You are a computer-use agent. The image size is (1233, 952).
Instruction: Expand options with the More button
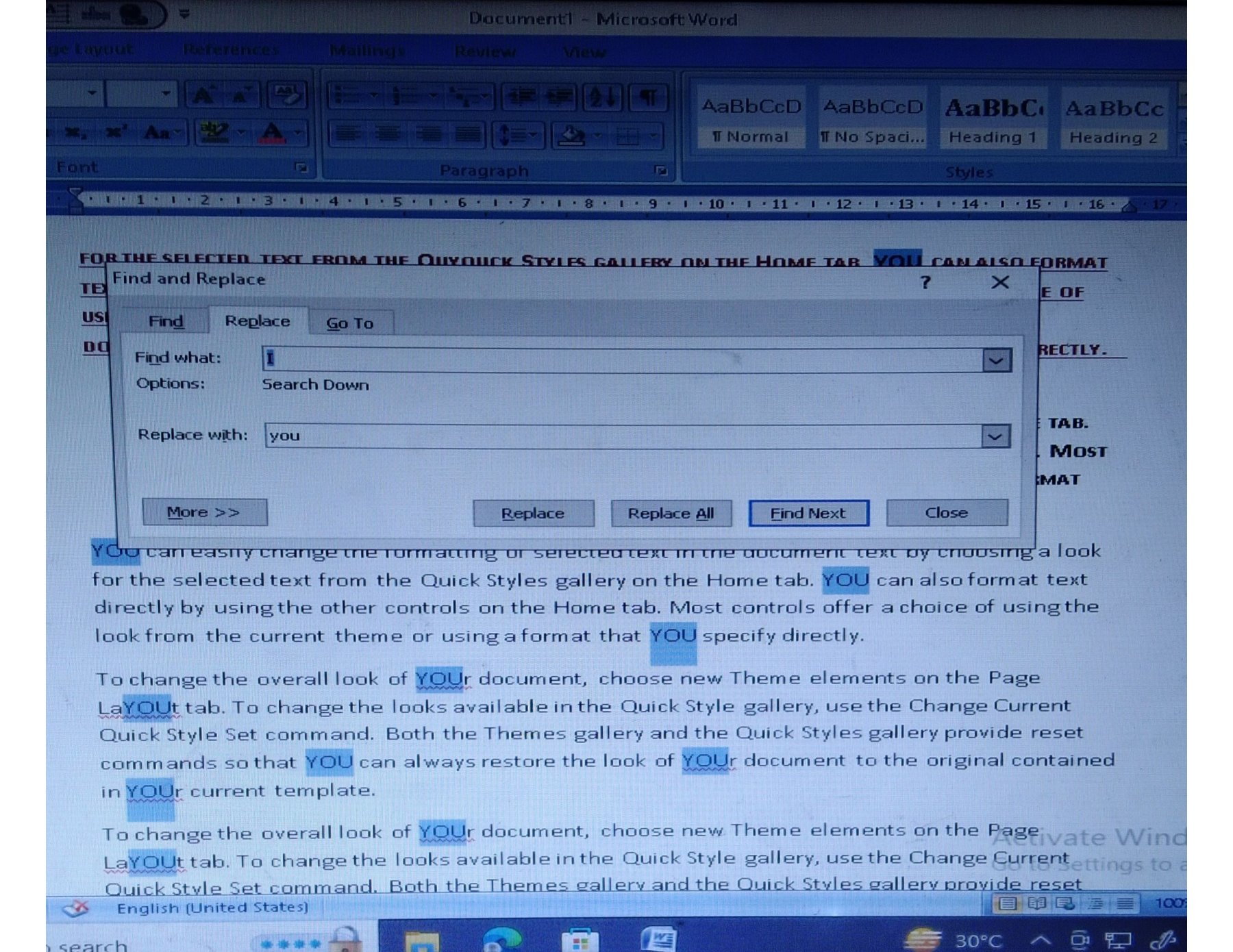(x=204, y=512)
